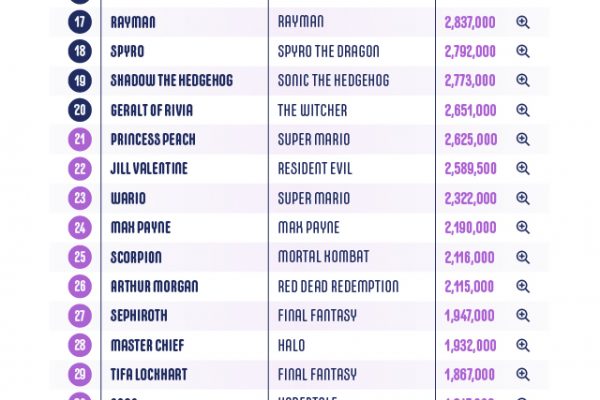
Task: Click the Mortal Kombat franchise entry
Action: click(323, 257)
